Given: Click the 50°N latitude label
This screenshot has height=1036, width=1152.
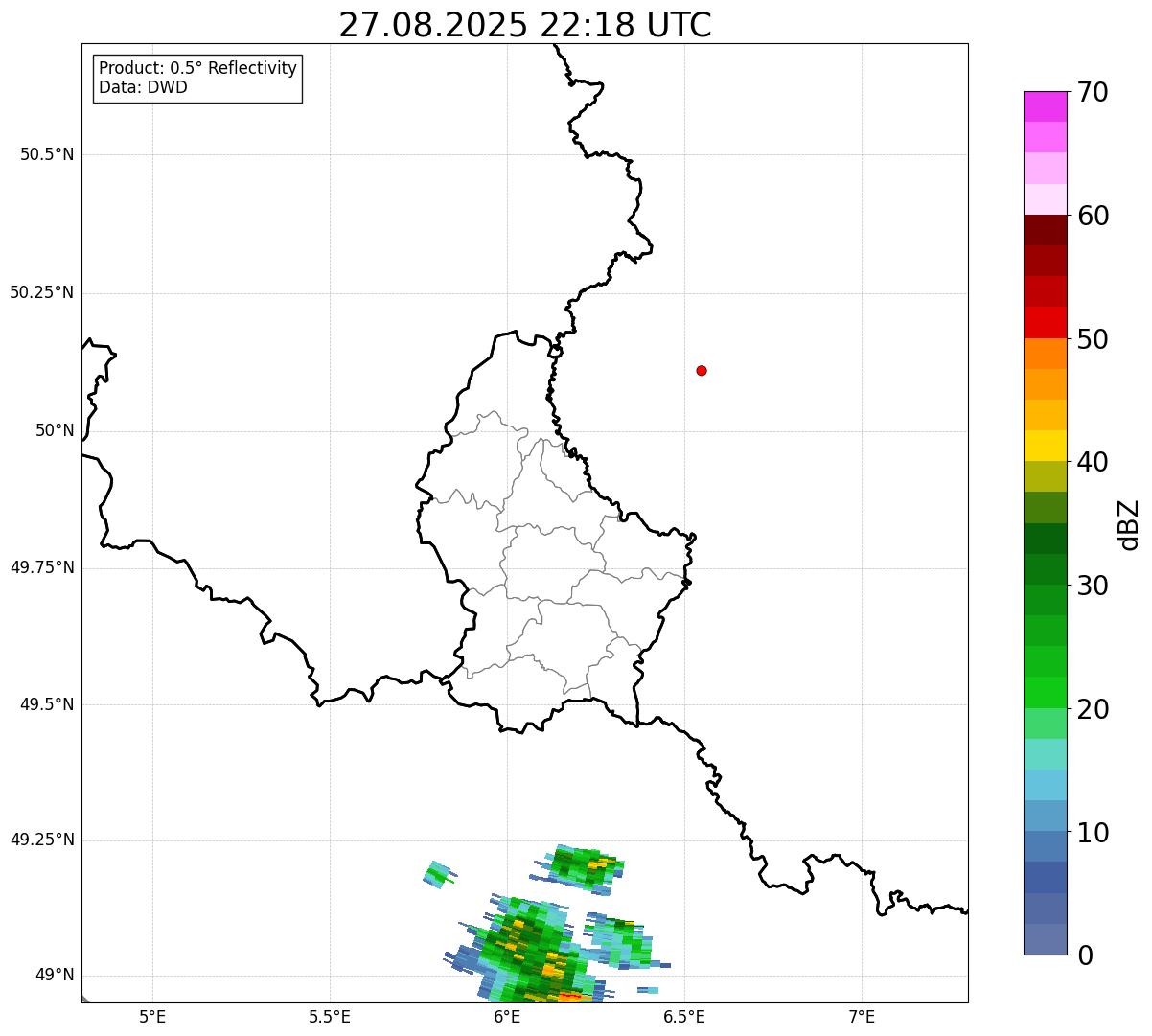Looking at the screenshot, I should [x=55, y=430].
